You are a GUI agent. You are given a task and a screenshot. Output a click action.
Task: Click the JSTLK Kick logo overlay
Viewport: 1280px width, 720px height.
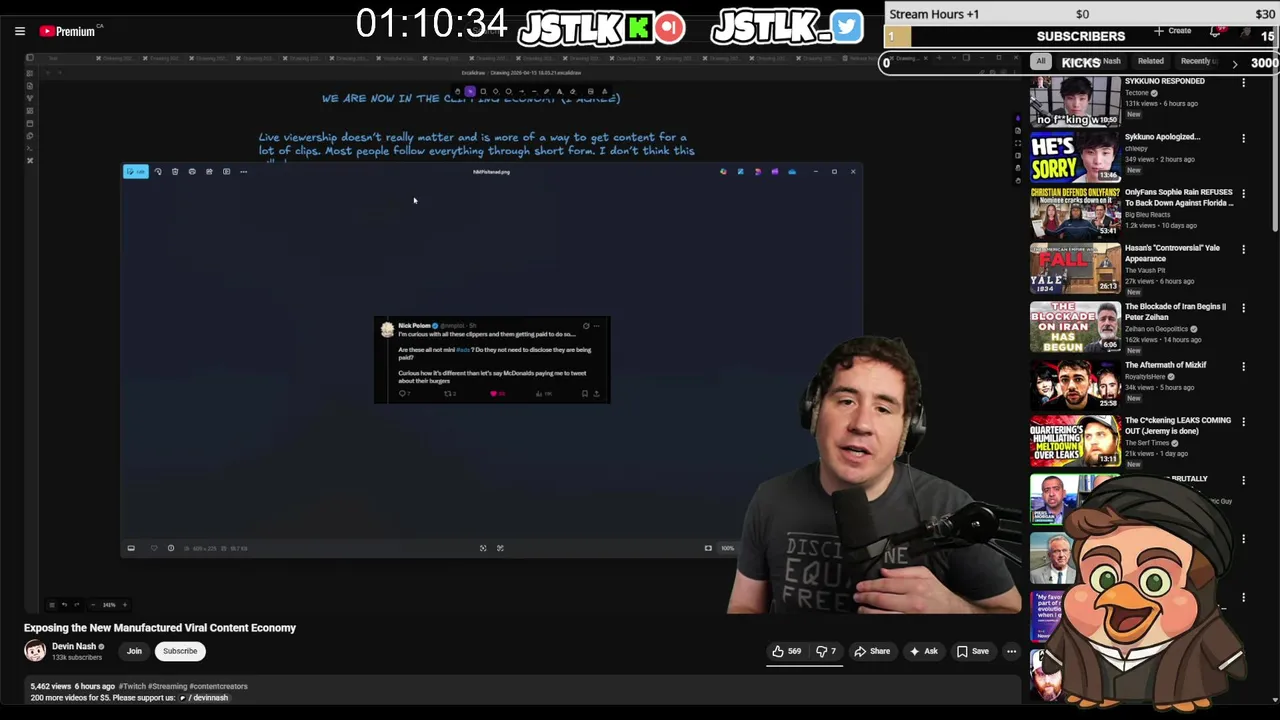tap(601, 27)
